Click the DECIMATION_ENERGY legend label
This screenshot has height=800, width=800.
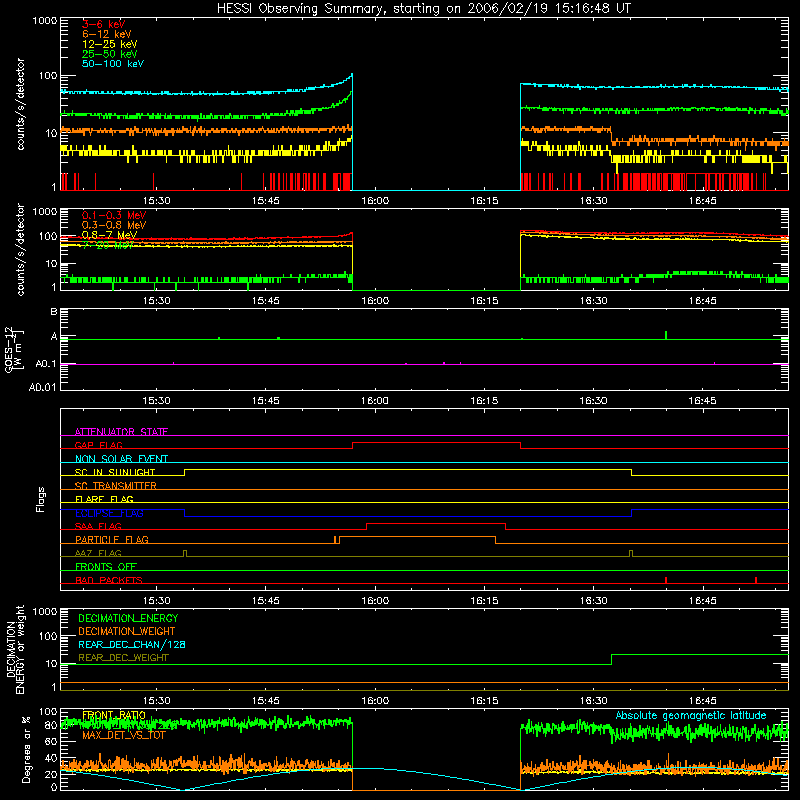tap(128, 618)
